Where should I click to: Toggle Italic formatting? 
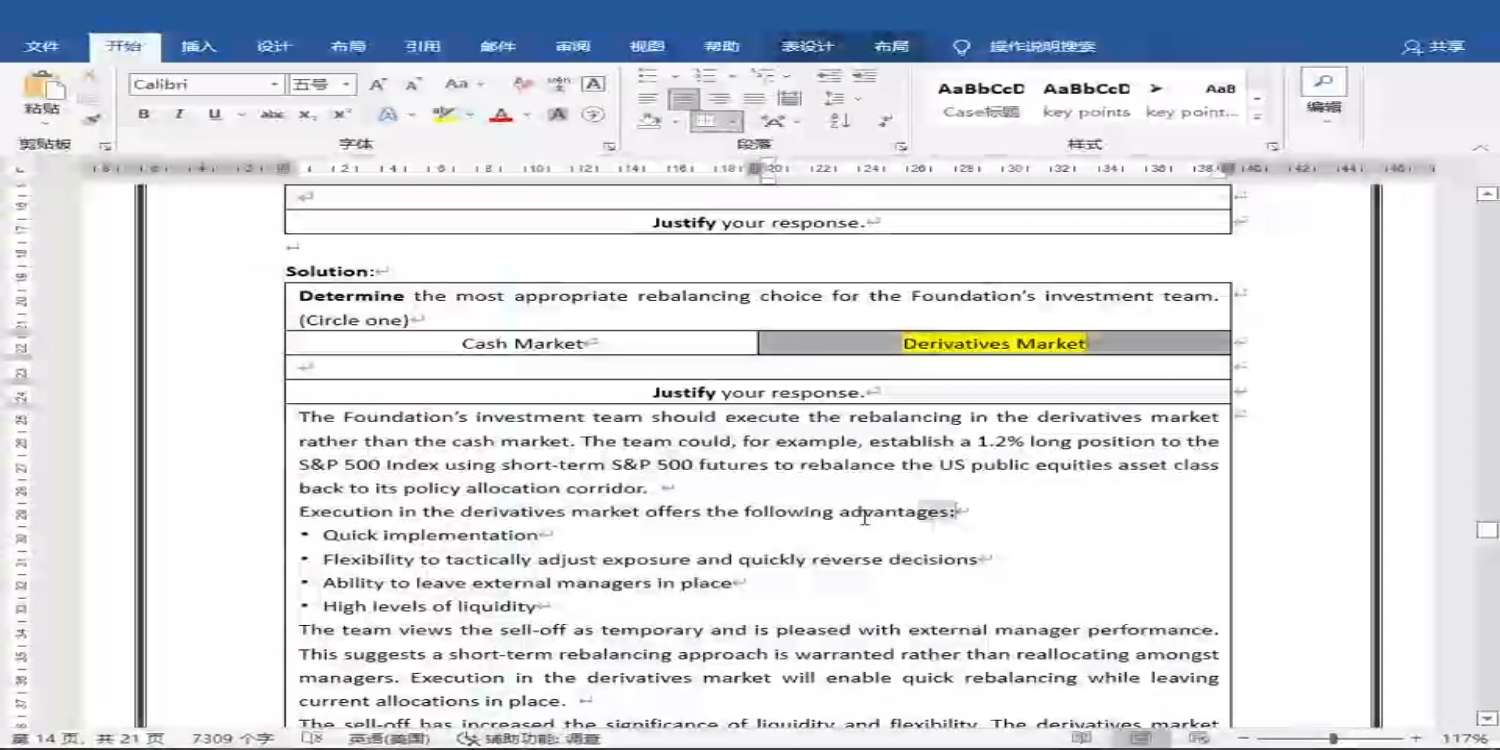(179, 115)
